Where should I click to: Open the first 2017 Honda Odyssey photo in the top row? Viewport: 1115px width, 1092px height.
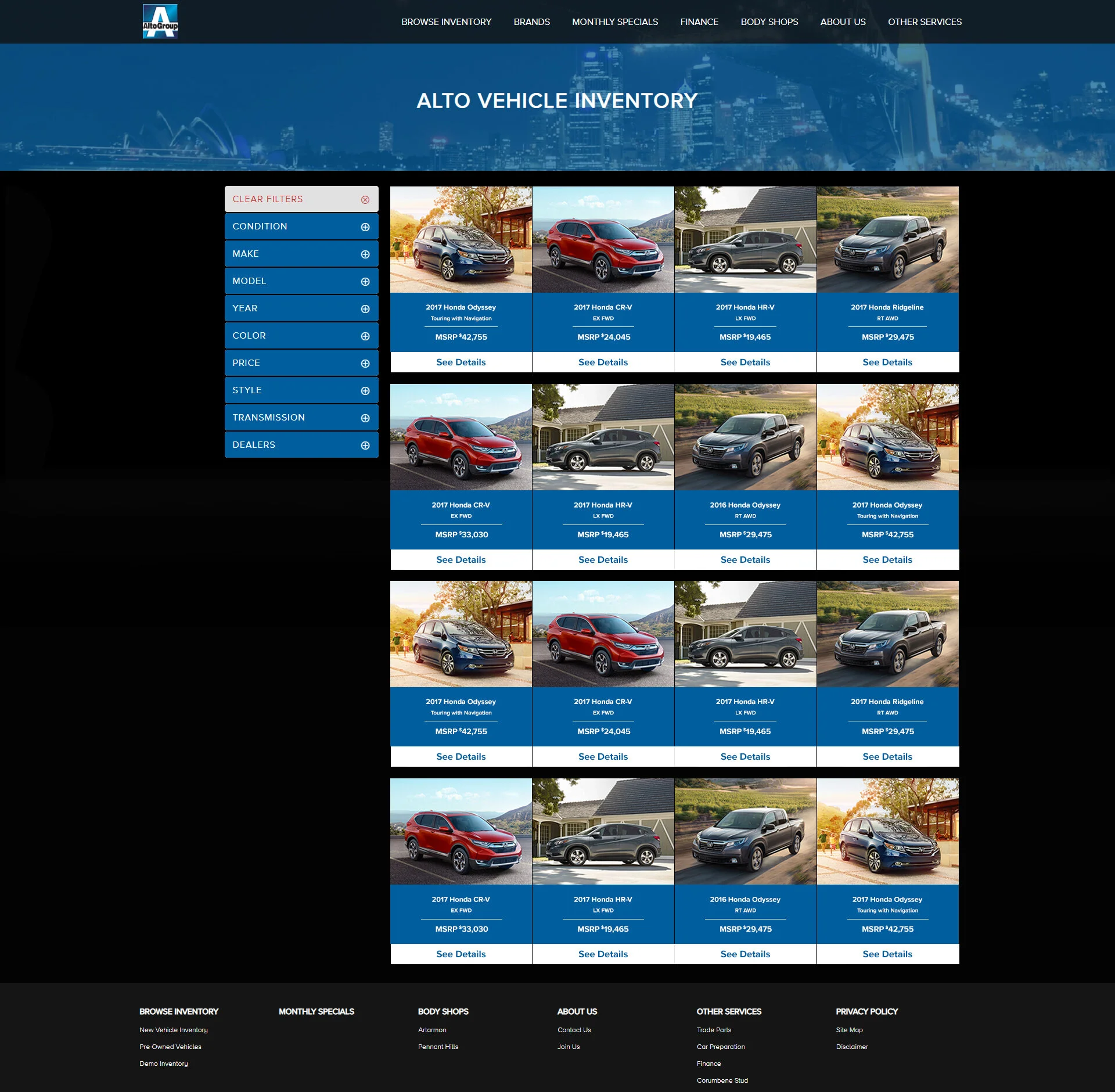(x=461, y=239)
